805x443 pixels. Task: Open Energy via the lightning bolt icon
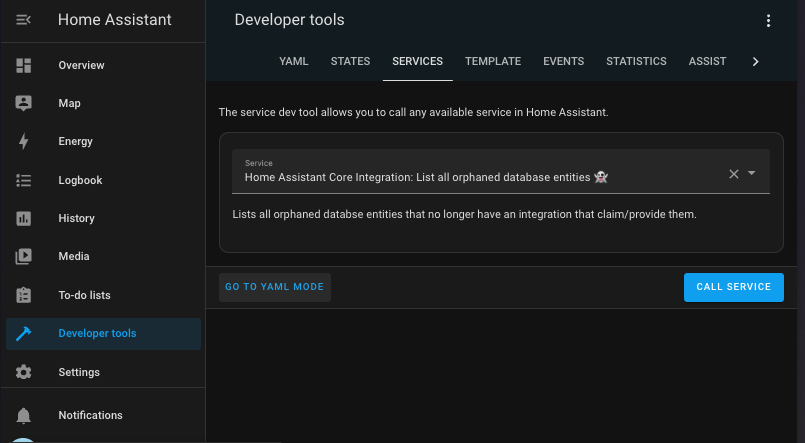(24, 142)
